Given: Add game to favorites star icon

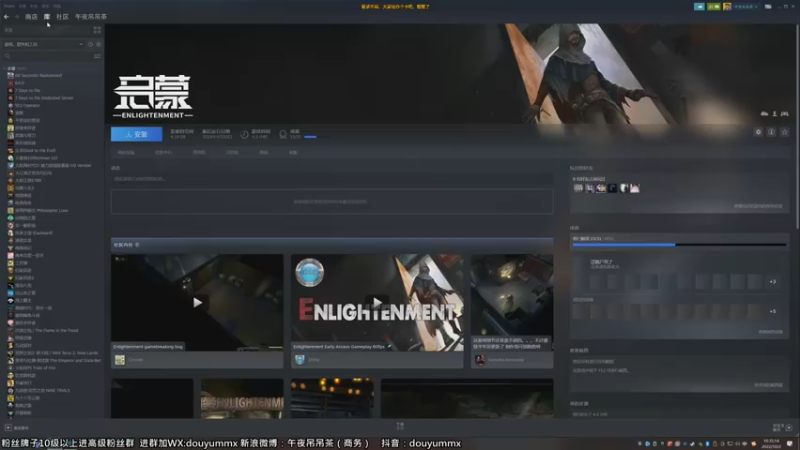Looking at the screenshot, I should coord(785,132).
